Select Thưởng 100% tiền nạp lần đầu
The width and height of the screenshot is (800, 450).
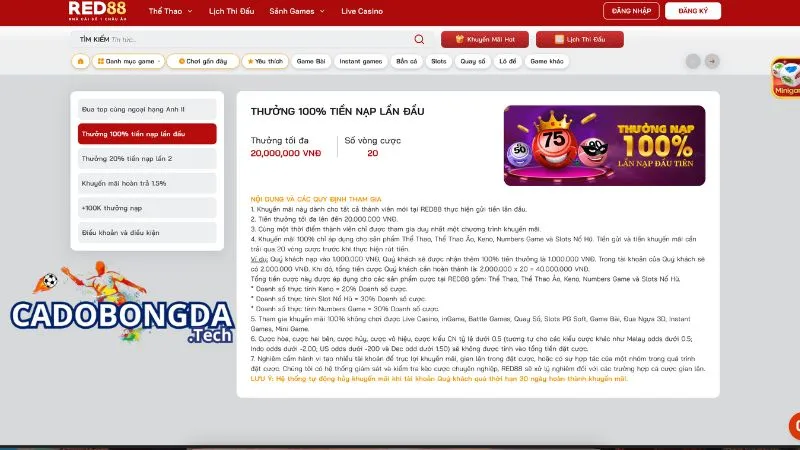147,134
